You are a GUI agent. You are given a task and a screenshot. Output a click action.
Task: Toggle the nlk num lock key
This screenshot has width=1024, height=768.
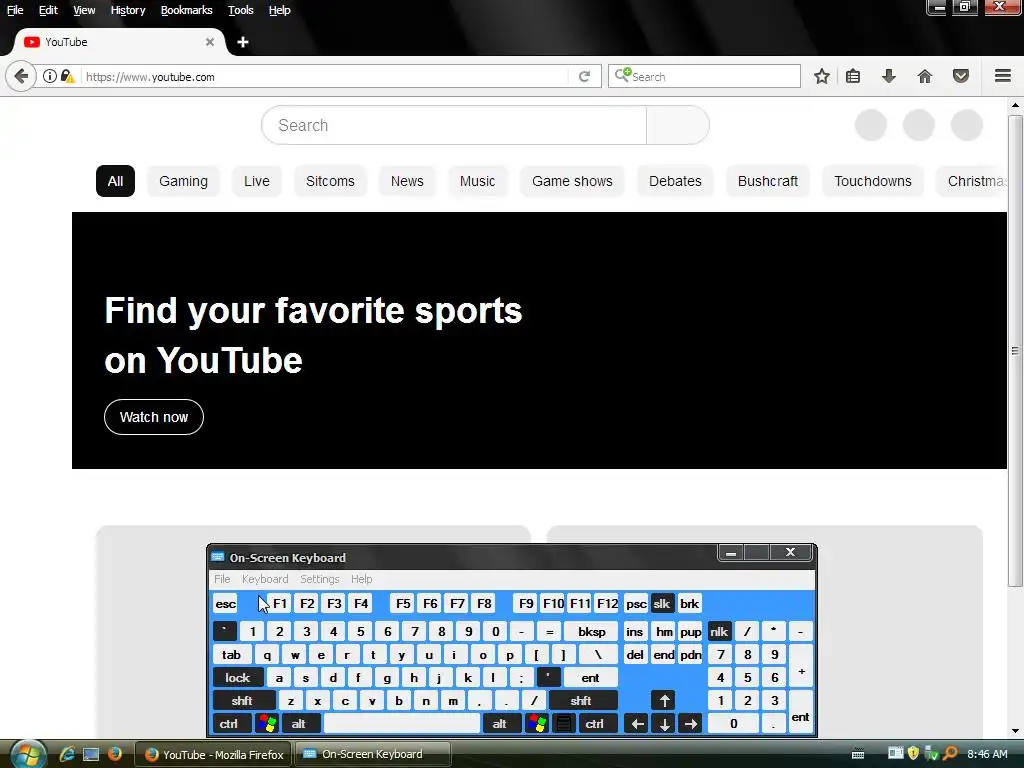719,632
